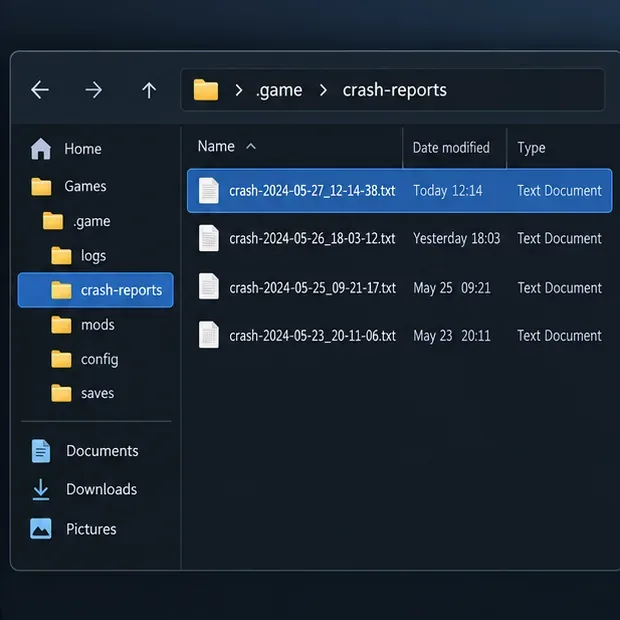The width and height of the screenshot is (620, 620).
Task: Click the chevron before .game in path
Action: pos(238,90)
